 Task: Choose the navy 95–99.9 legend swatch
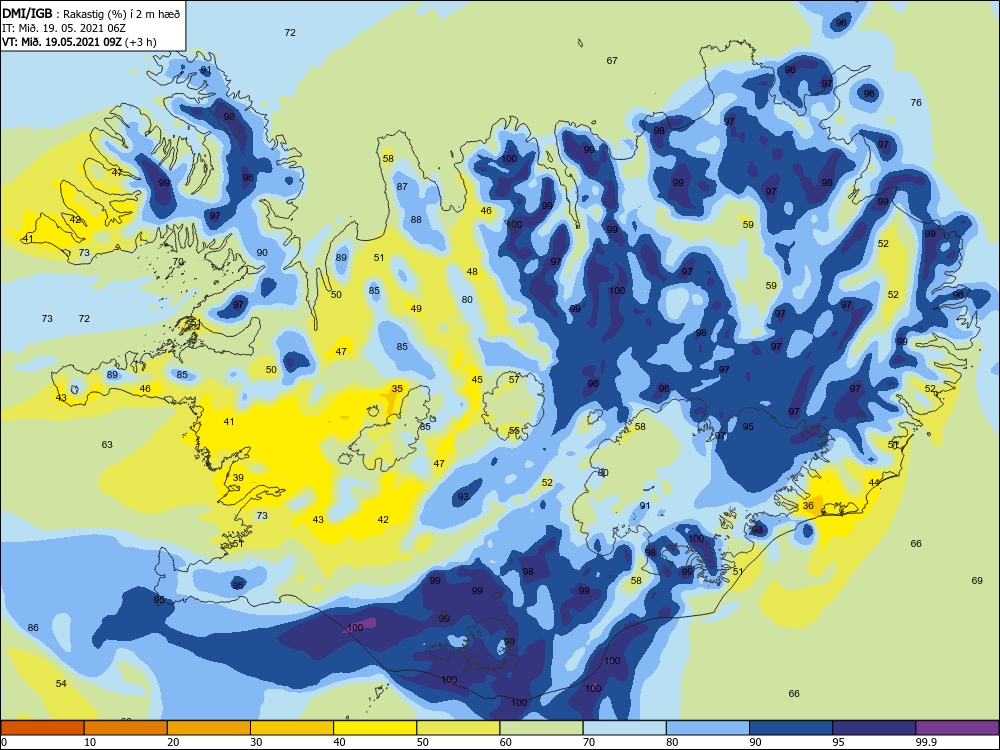point(874,728)
